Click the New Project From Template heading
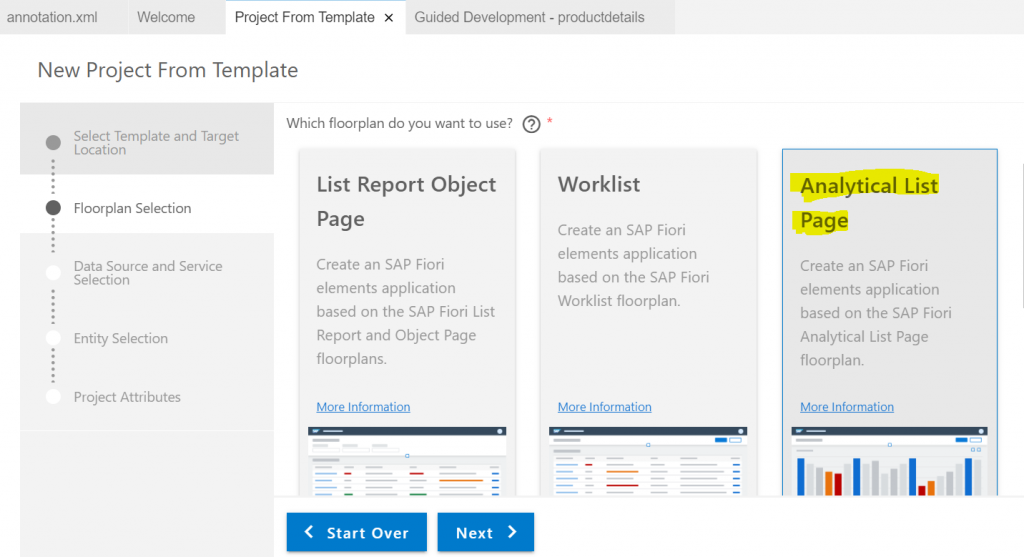The image size is (1024, 557). [168, 70]
